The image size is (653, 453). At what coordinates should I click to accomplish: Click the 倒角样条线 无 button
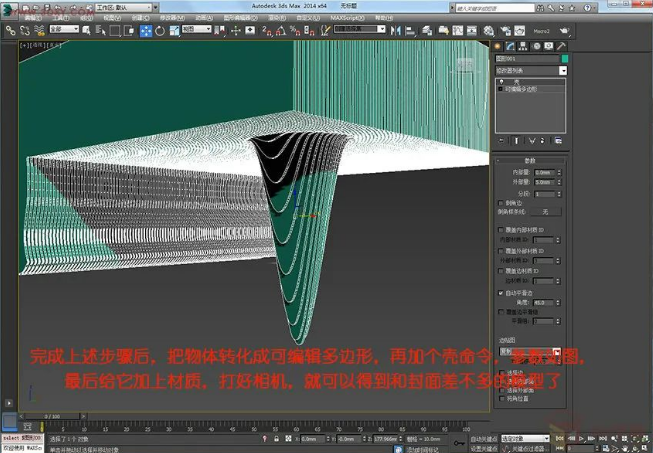[545, 212]
